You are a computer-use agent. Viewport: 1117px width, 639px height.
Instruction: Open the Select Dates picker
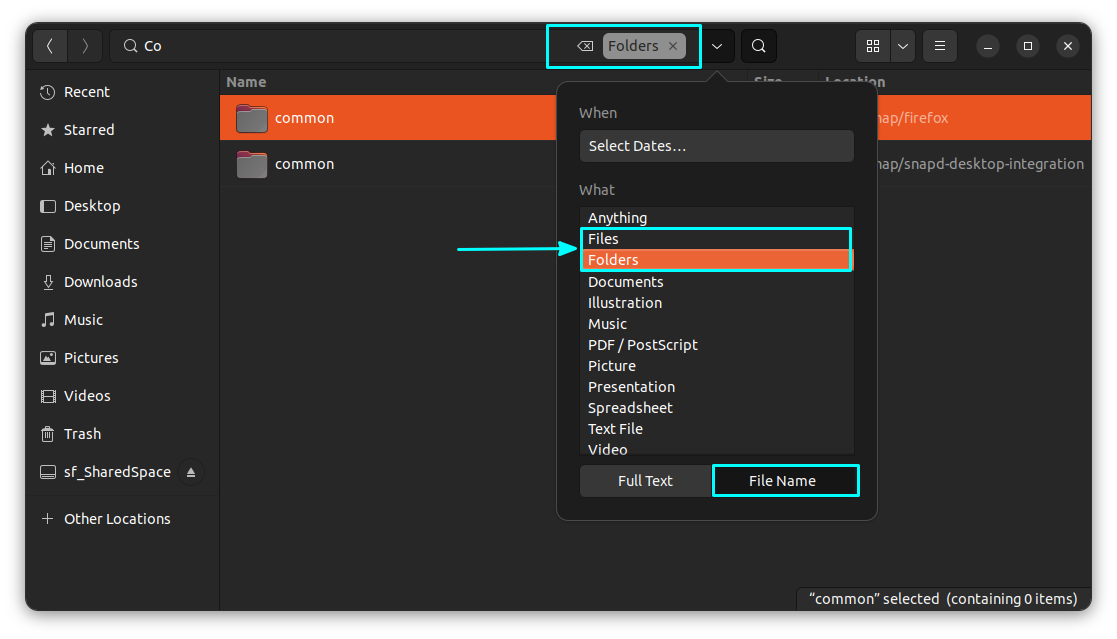pos(716,145)
